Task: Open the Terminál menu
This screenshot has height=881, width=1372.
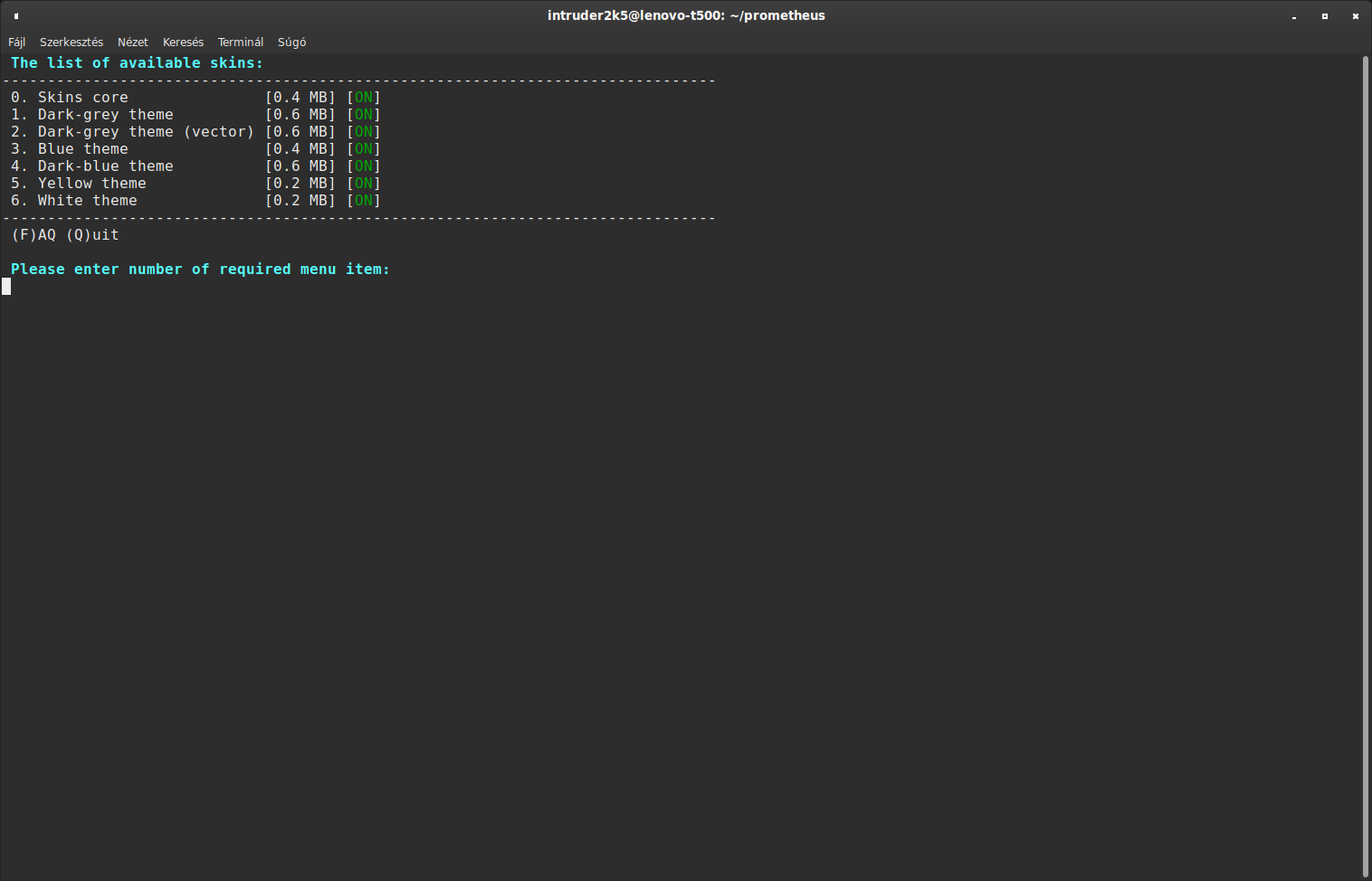Action: pos(241,42)
